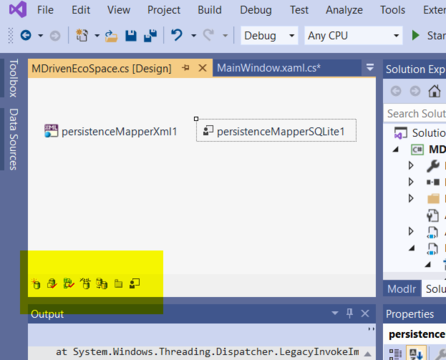The height and width of the screenshot is (360, 446).
Task: Open the Debug configuration dropdown
Action: tap(269, 35)
